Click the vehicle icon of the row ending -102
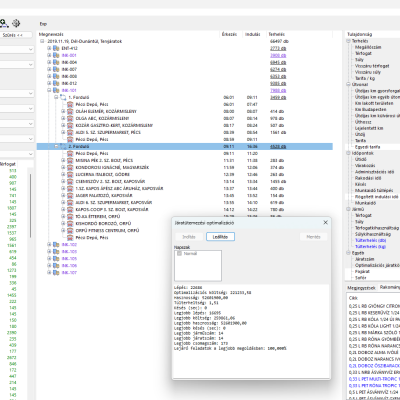This screenshot has height=400, width=400. tap(56, 244)
